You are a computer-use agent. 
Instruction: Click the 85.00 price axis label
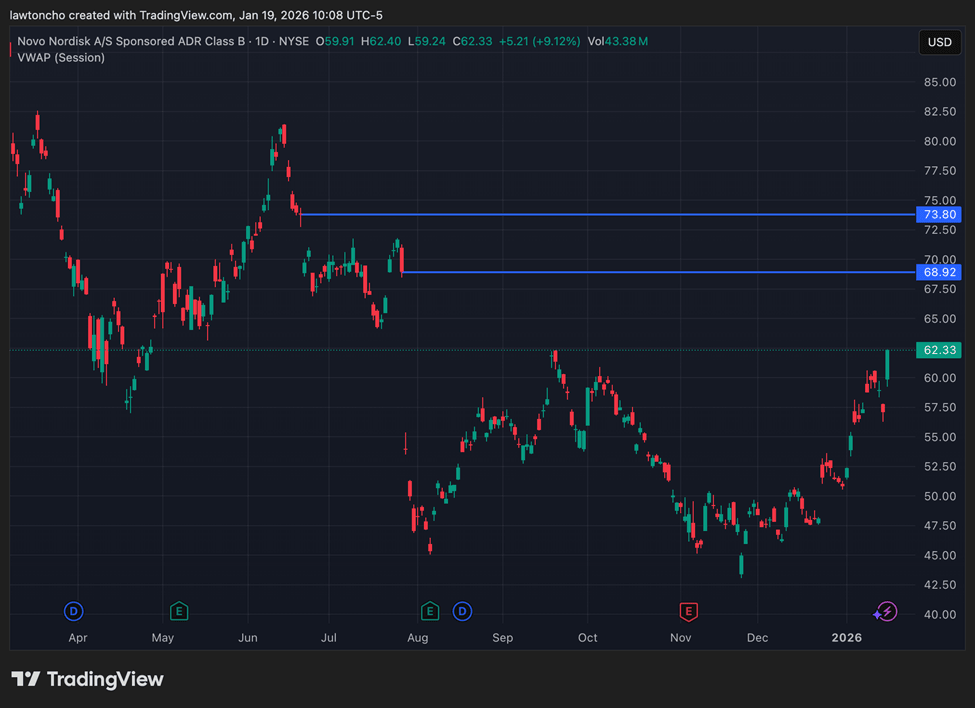coord(940,82)
